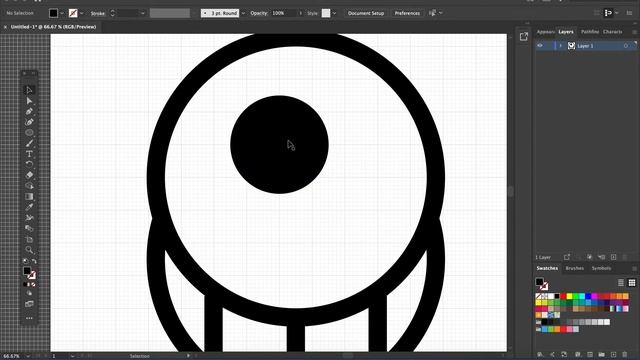This screenshot has width=640, height=360.
Task: Select the Selection tool in the toolbar
Action: [29, 90]
